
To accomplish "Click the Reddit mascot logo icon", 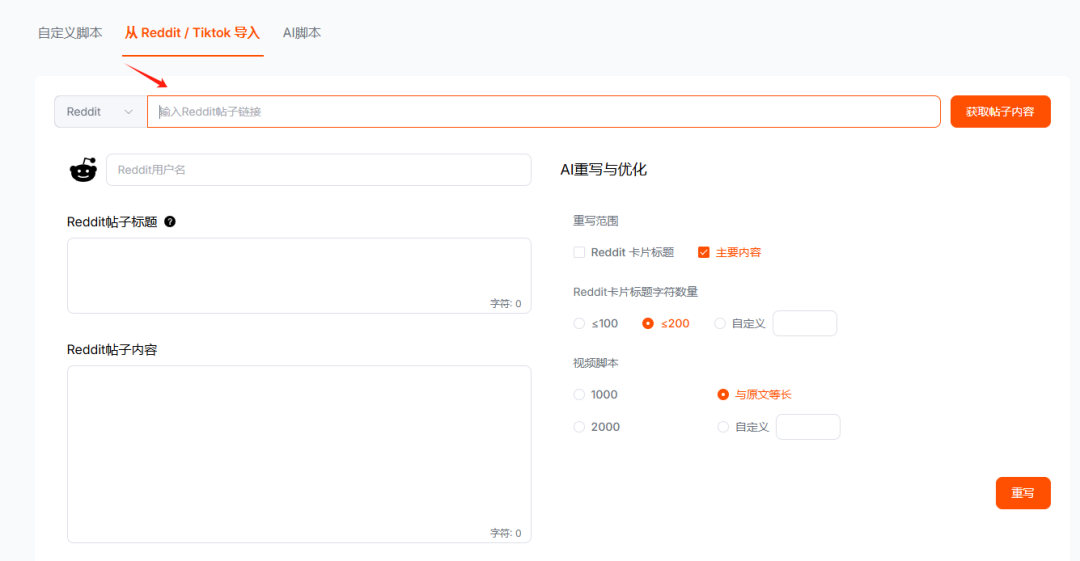I will 83,170.
